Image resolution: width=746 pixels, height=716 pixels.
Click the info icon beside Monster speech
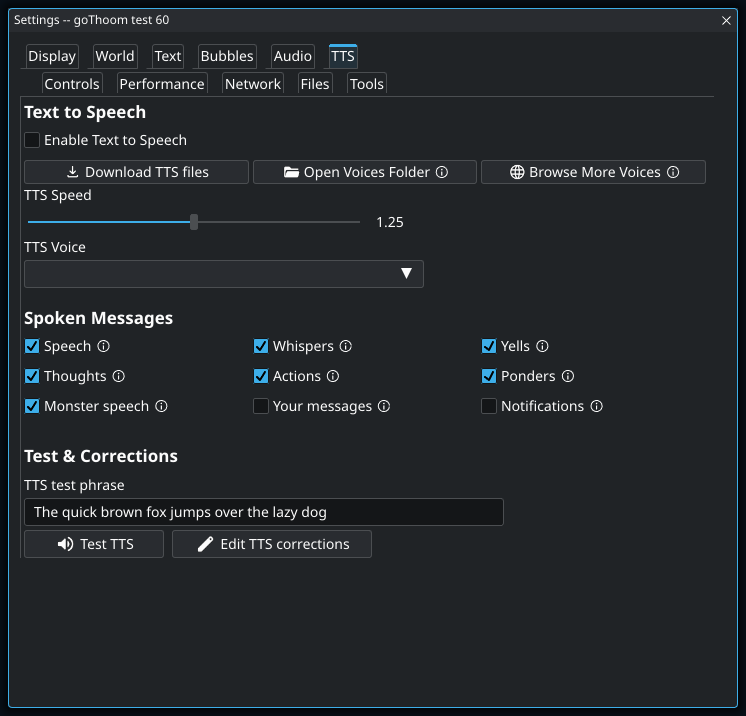click(x=161, y=406)
